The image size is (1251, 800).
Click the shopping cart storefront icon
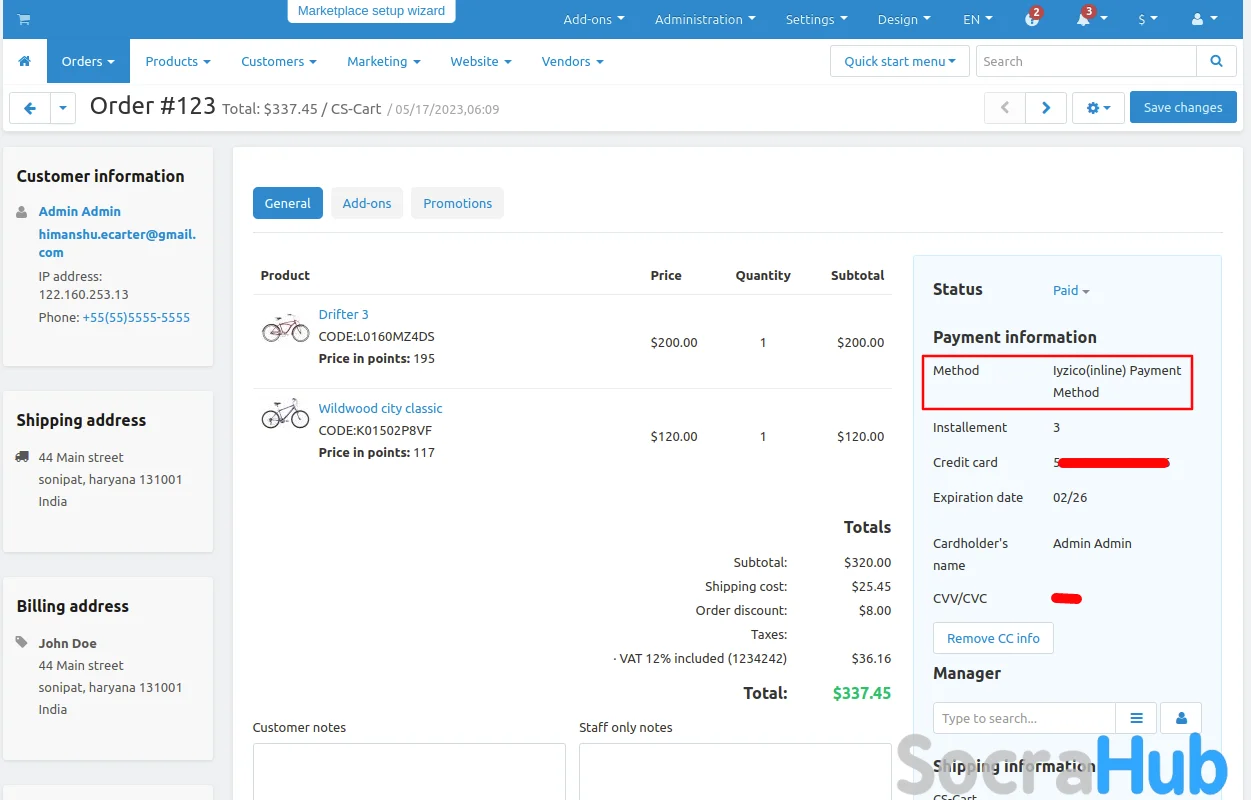pyautogui.click(x=24, y=19)
